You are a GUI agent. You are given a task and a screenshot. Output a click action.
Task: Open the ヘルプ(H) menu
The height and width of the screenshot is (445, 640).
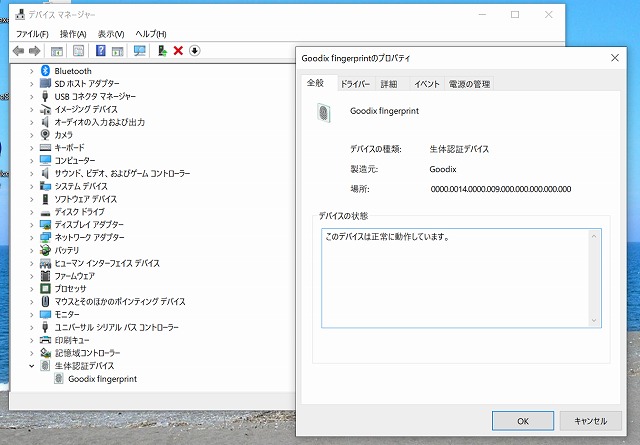click(151, 34)
